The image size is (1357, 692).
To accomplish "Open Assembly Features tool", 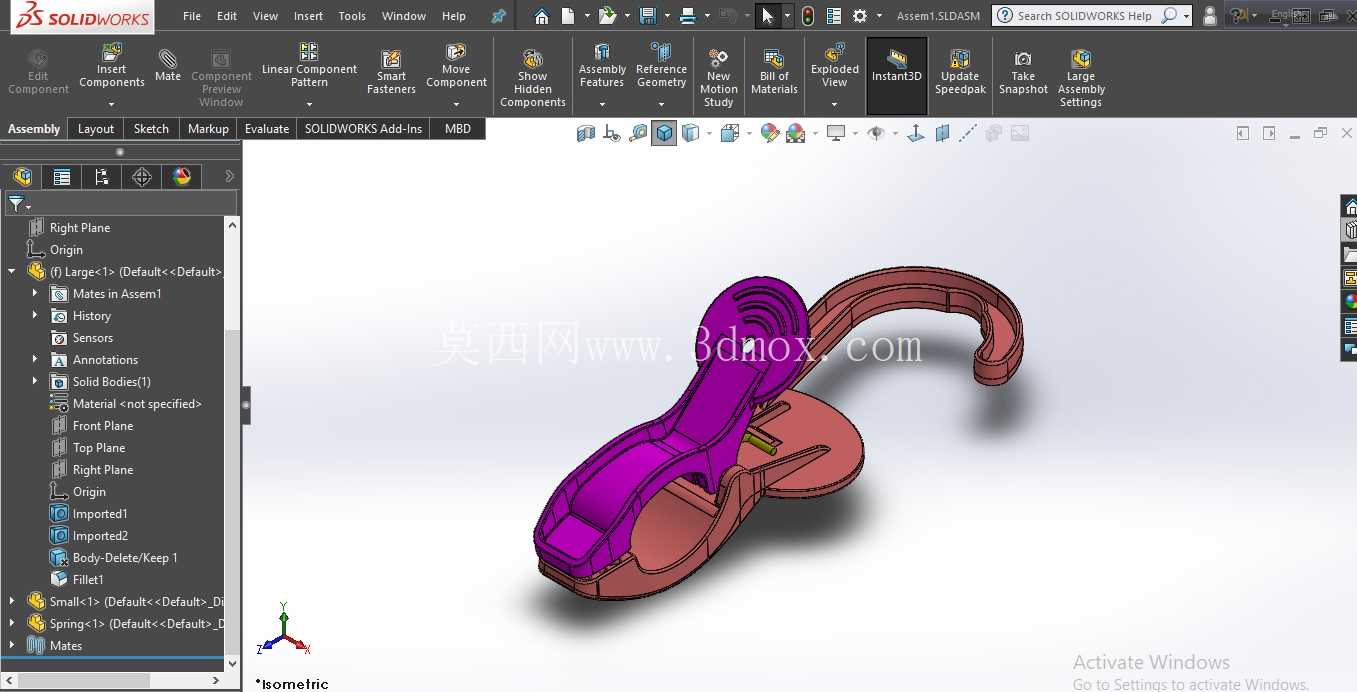I will pos(602,66).
